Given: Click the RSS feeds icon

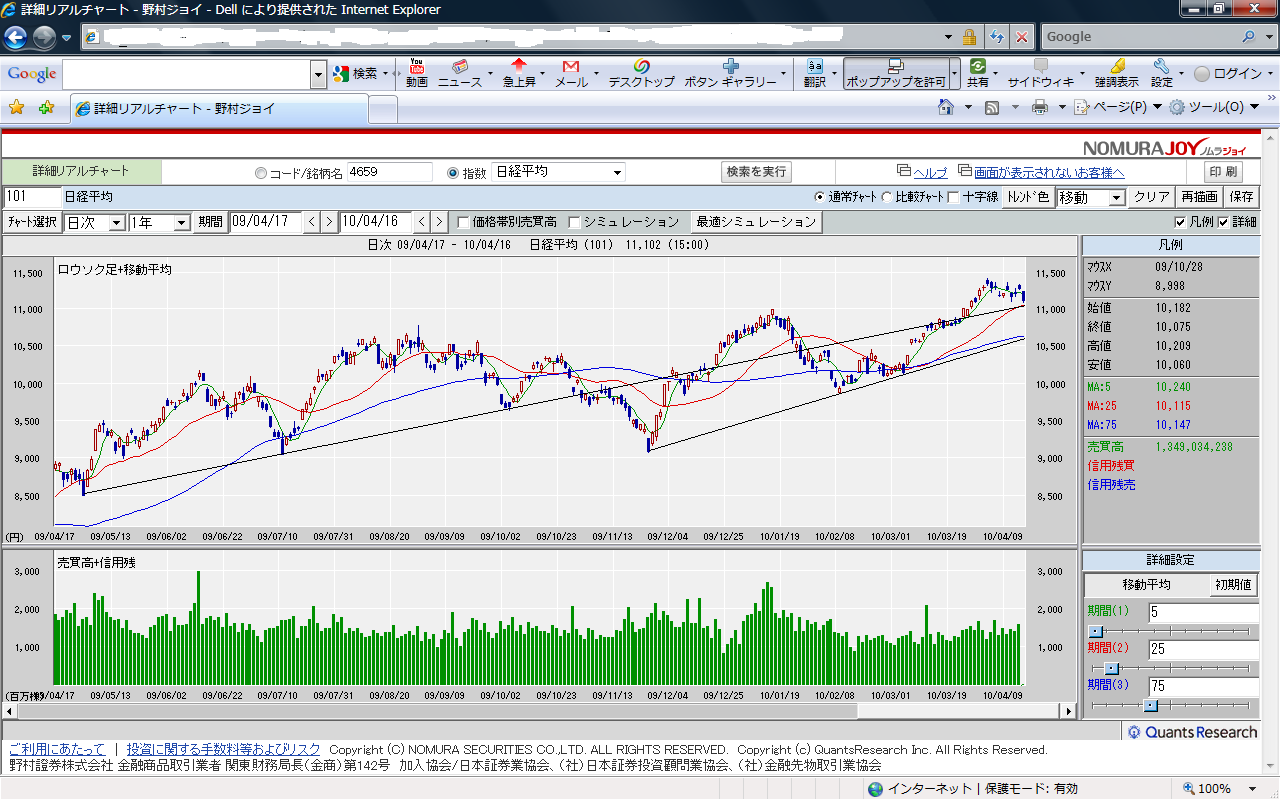Looking at the screenshot, I should pos(992,107).
